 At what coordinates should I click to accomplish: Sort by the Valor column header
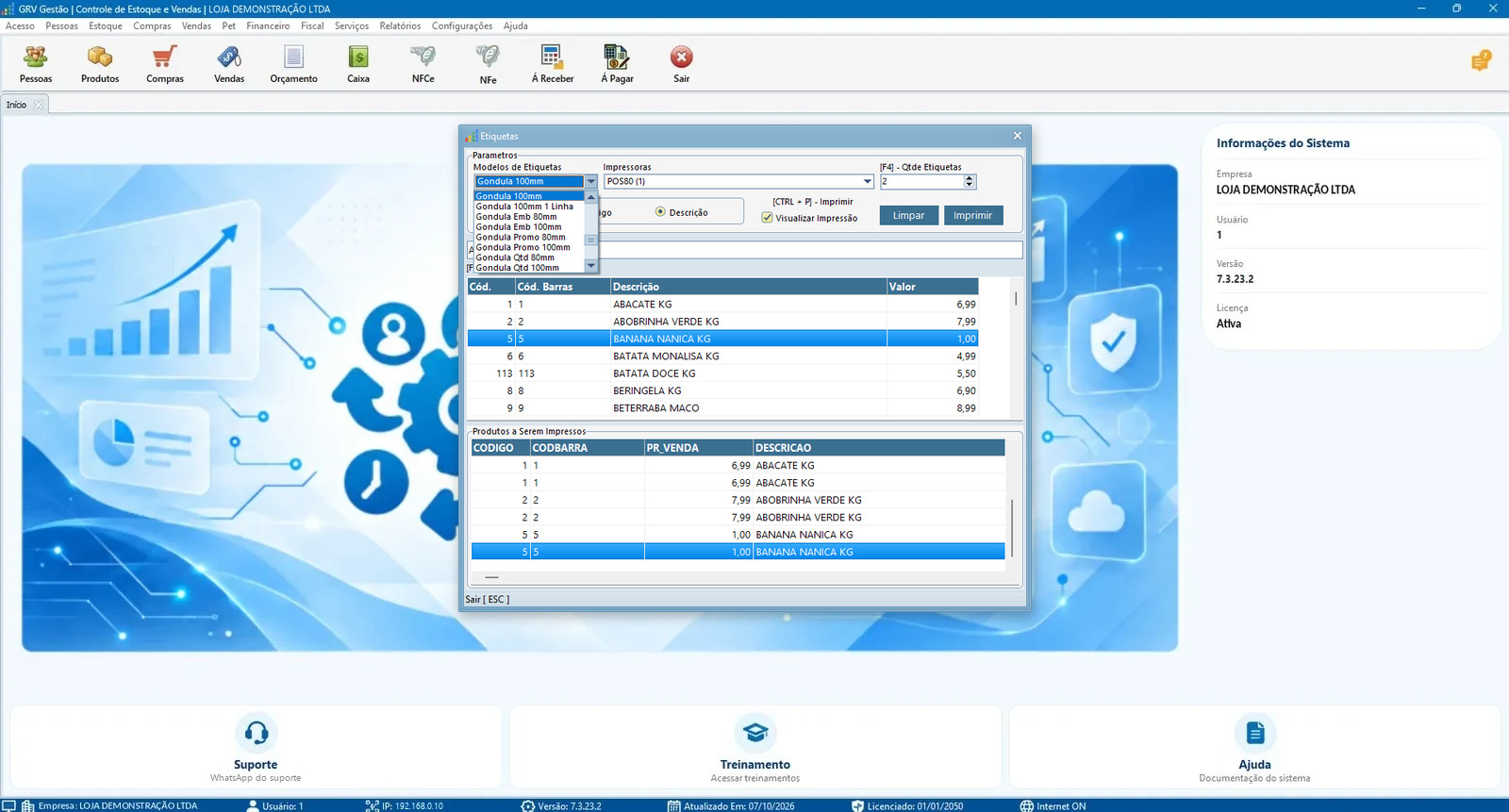(932, 287)
